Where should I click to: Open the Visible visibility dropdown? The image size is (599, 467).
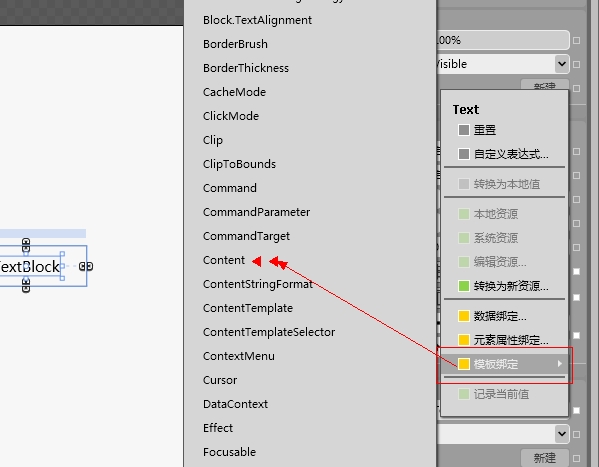coord(562,64)
